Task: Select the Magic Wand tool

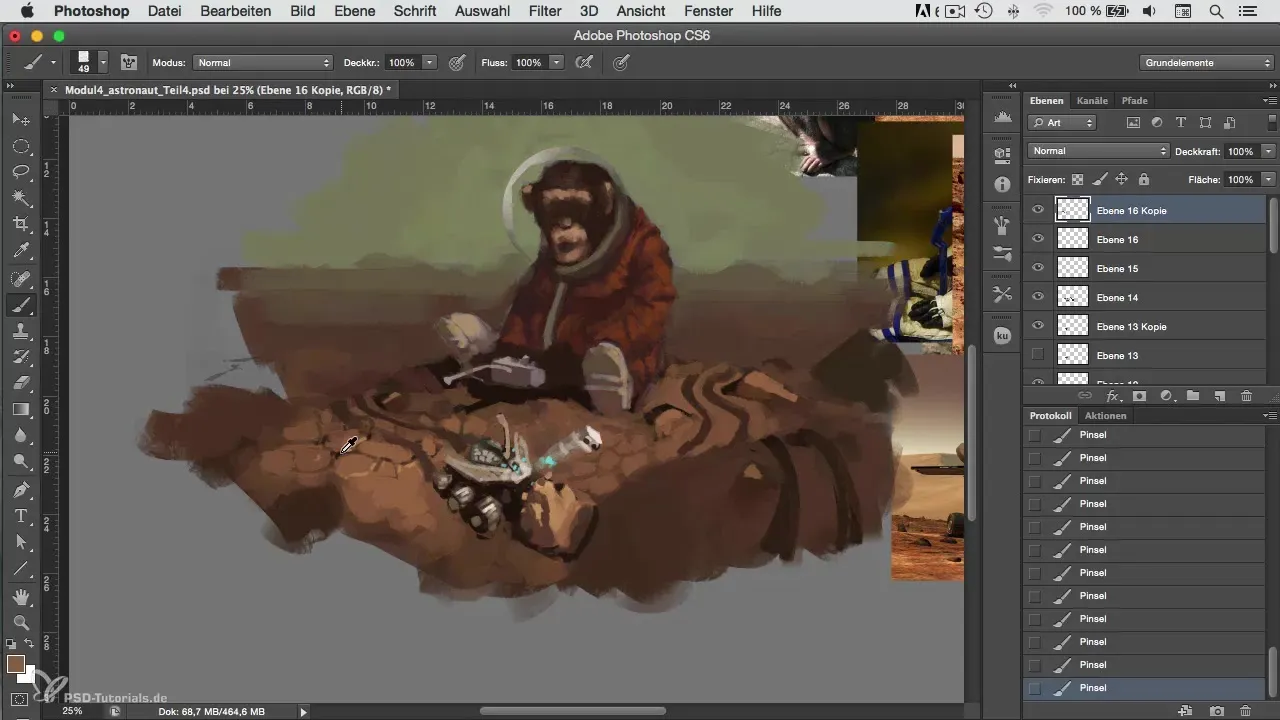Action: (20, 199)
